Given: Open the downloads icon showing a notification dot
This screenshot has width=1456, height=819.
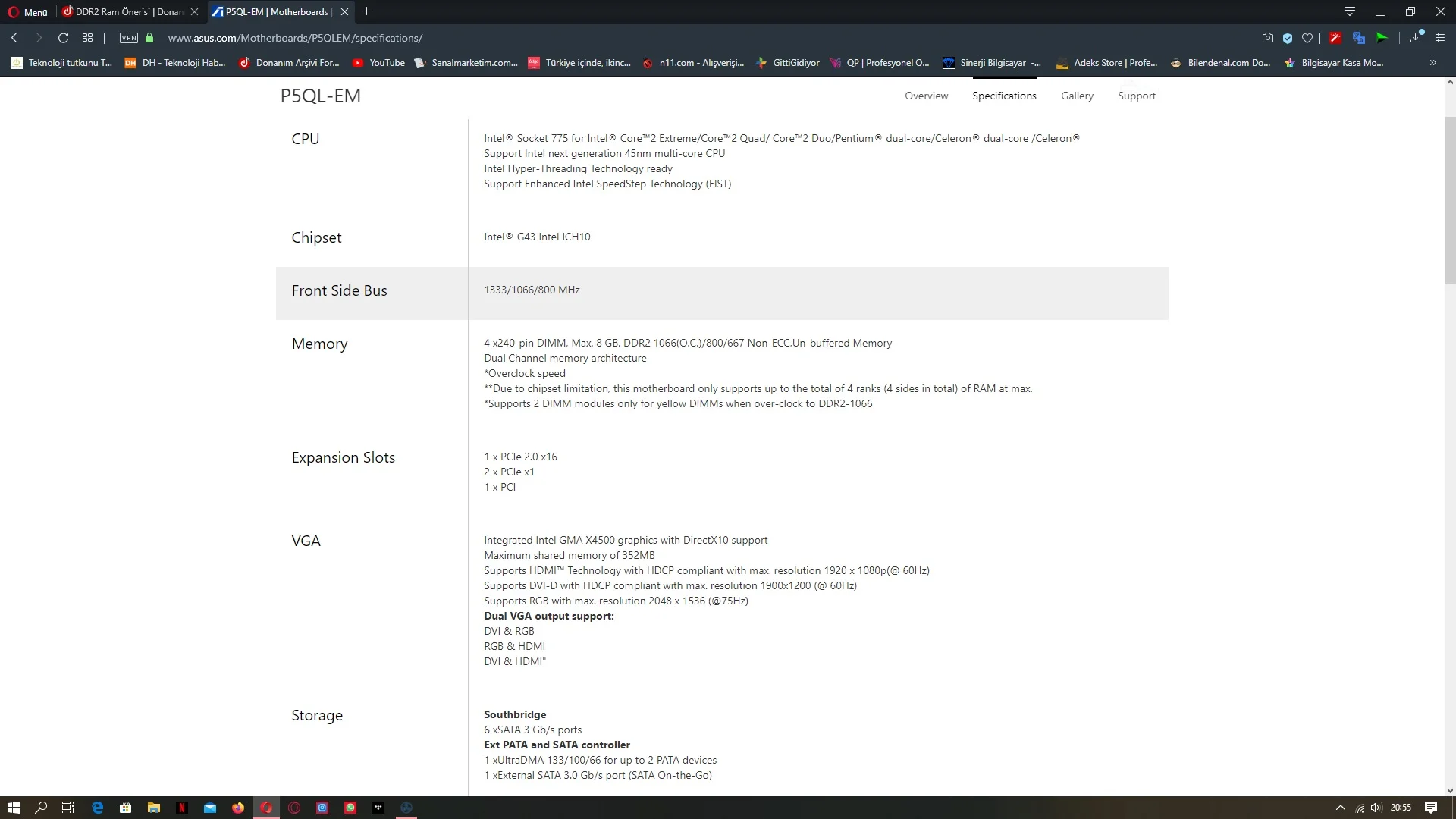Looking at the screenshot, I should point(1415,37).
